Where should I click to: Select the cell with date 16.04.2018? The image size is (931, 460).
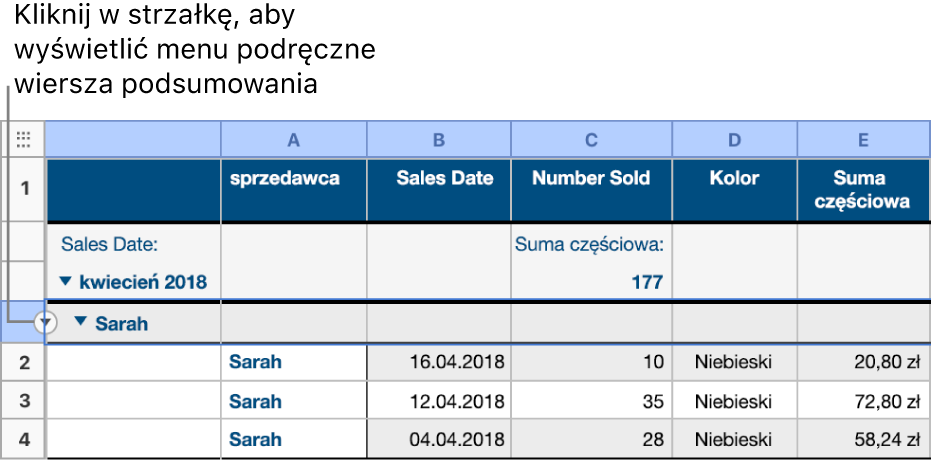click(439, 362)
